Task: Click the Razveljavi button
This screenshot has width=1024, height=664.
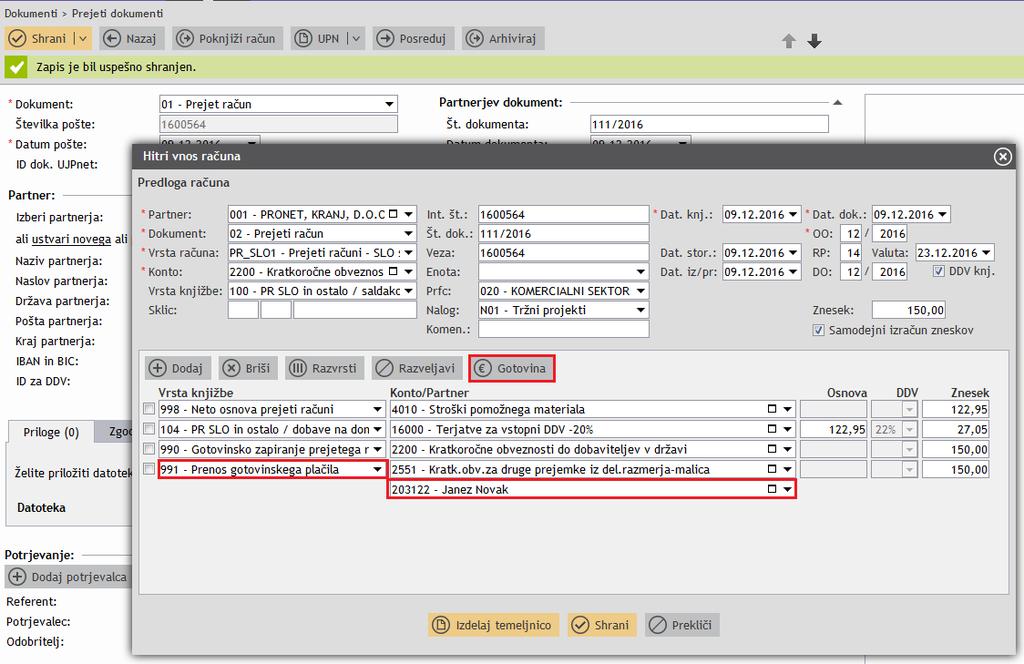Action: pyautogui.click(x=417, y=368)
